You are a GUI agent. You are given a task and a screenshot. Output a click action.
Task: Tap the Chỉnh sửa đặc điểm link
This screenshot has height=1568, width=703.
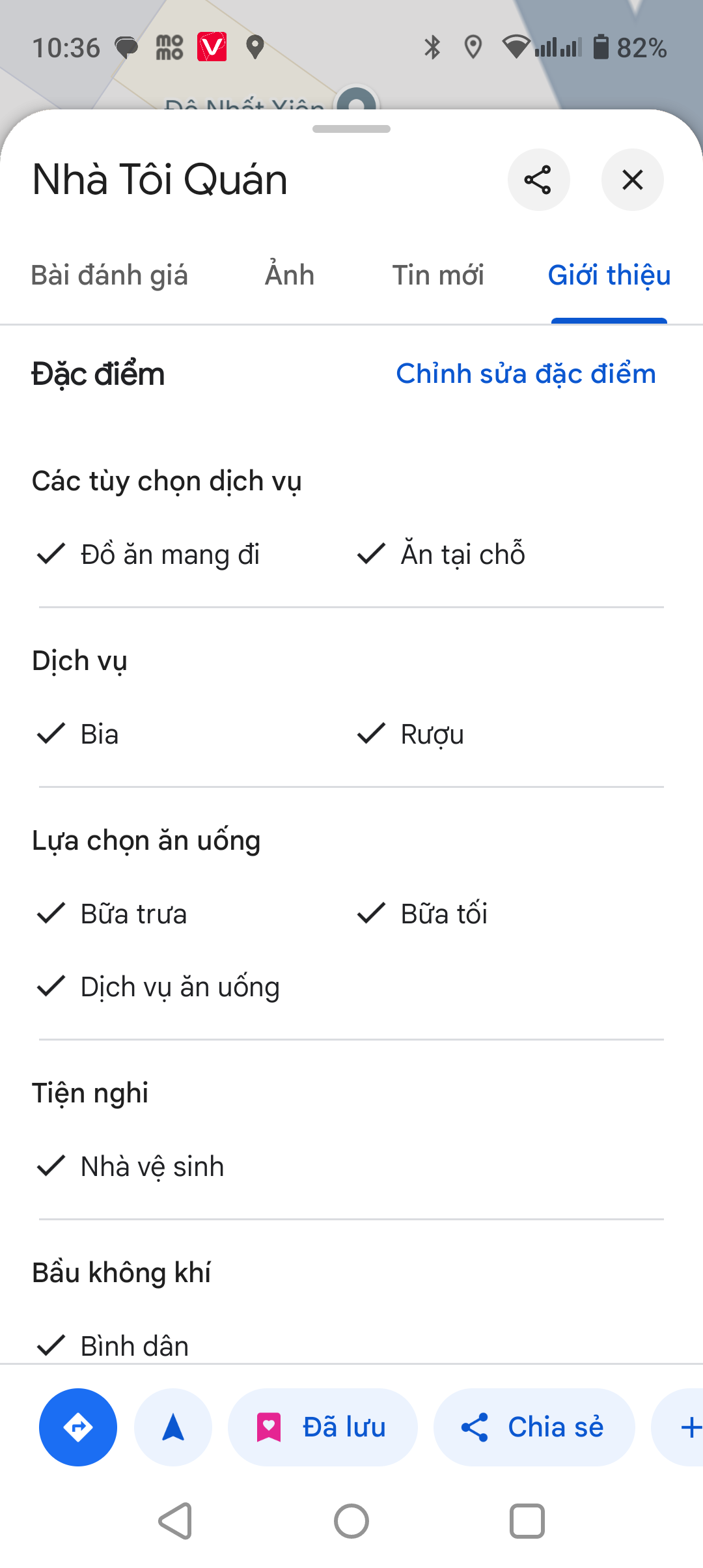(526, 374)
